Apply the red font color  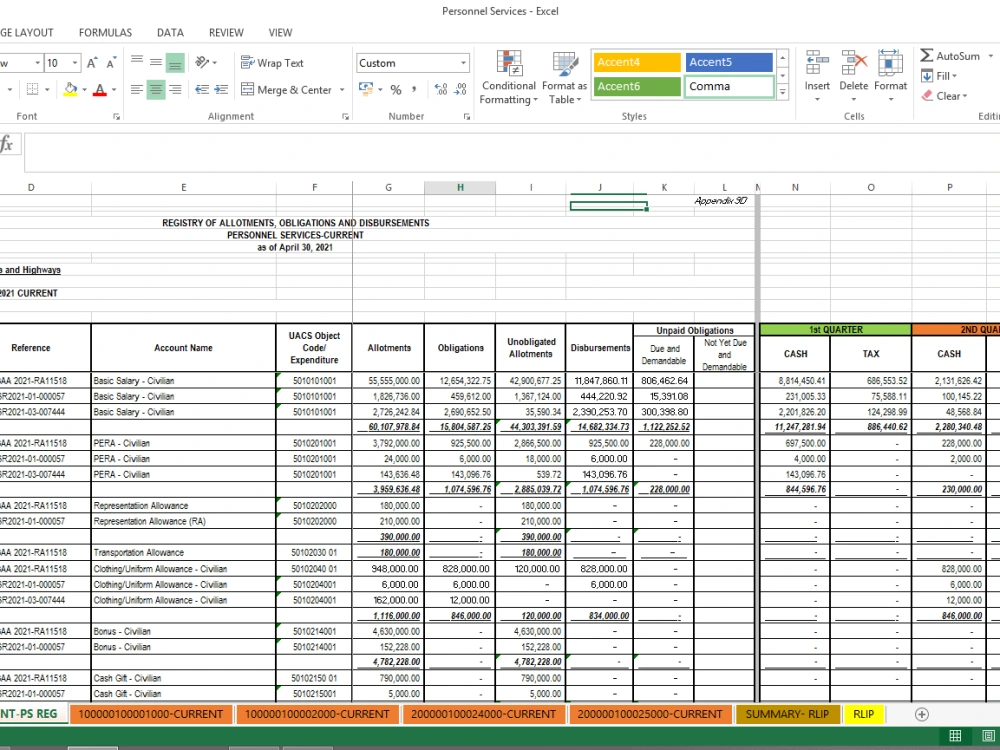[x=99, y=89]
